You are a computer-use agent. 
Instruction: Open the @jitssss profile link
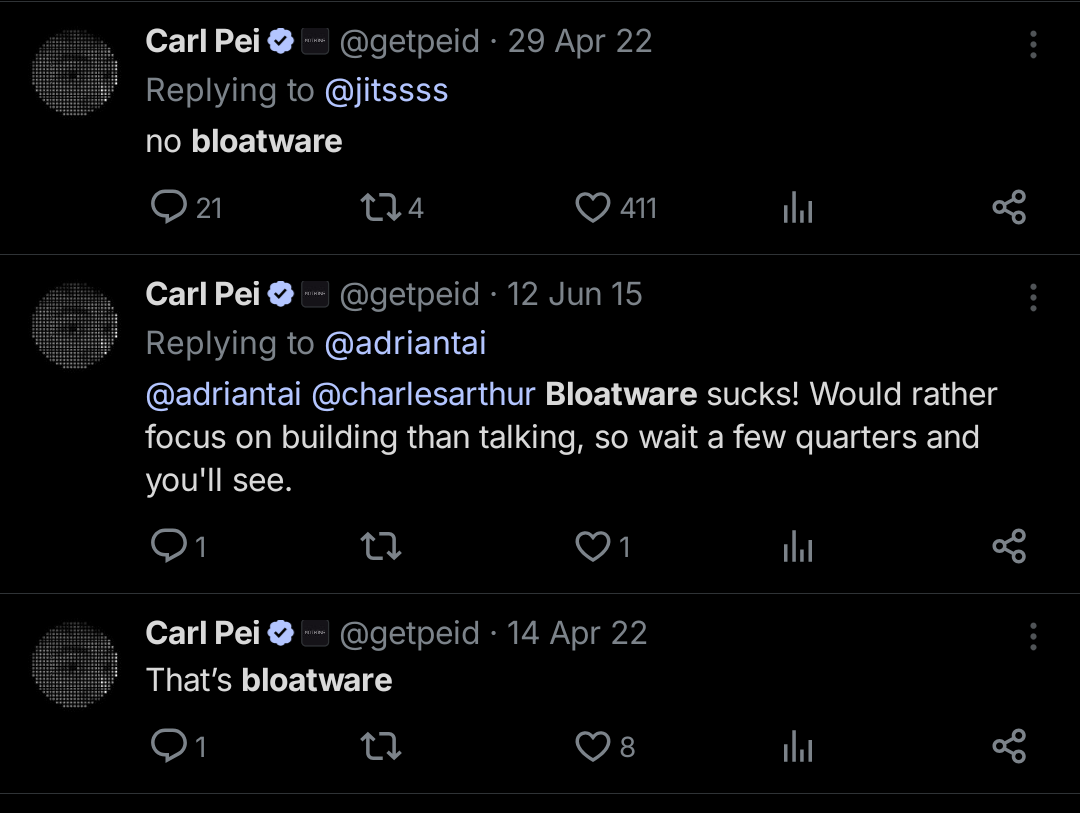coord(386,90)
